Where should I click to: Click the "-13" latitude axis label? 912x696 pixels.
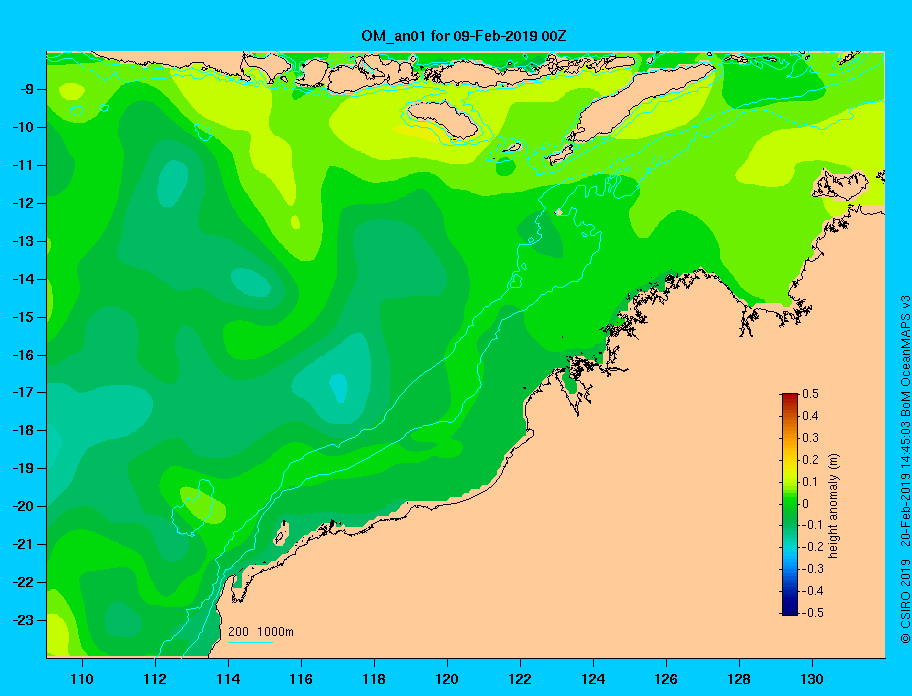(x=22, y=241)
